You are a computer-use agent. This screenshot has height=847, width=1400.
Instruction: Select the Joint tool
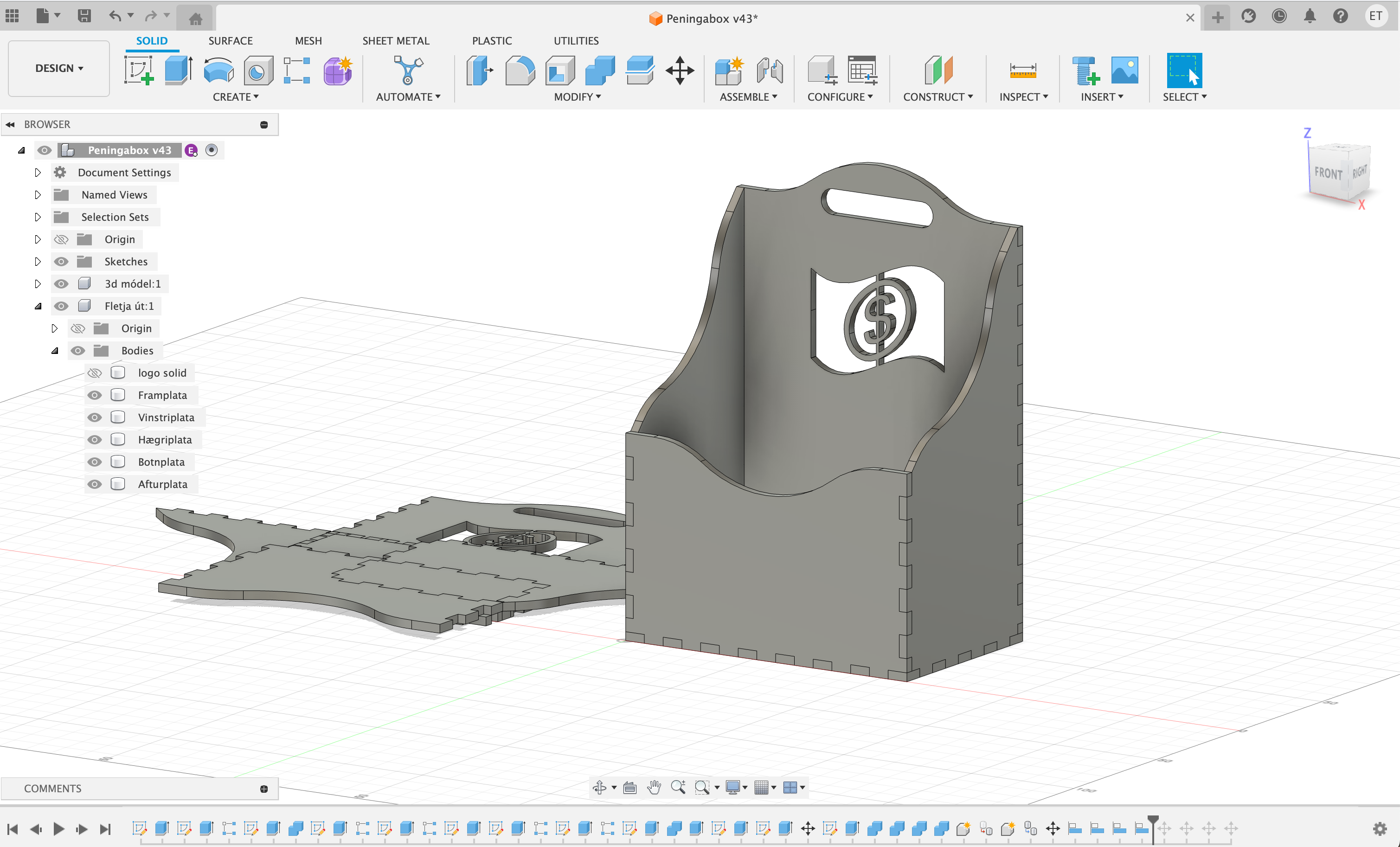[769, 71]
